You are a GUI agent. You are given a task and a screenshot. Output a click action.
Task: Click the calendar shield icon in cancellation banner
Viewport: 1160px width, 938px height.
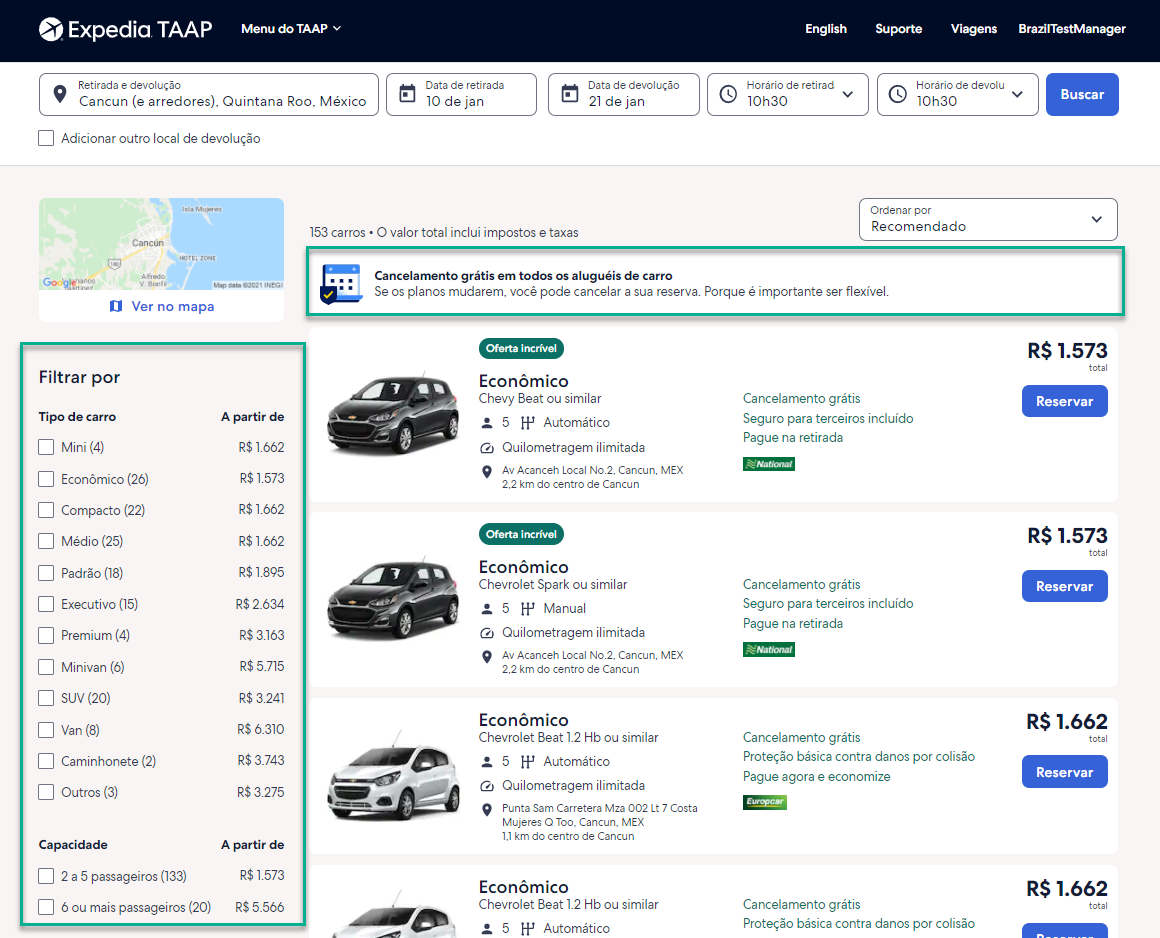341,284
